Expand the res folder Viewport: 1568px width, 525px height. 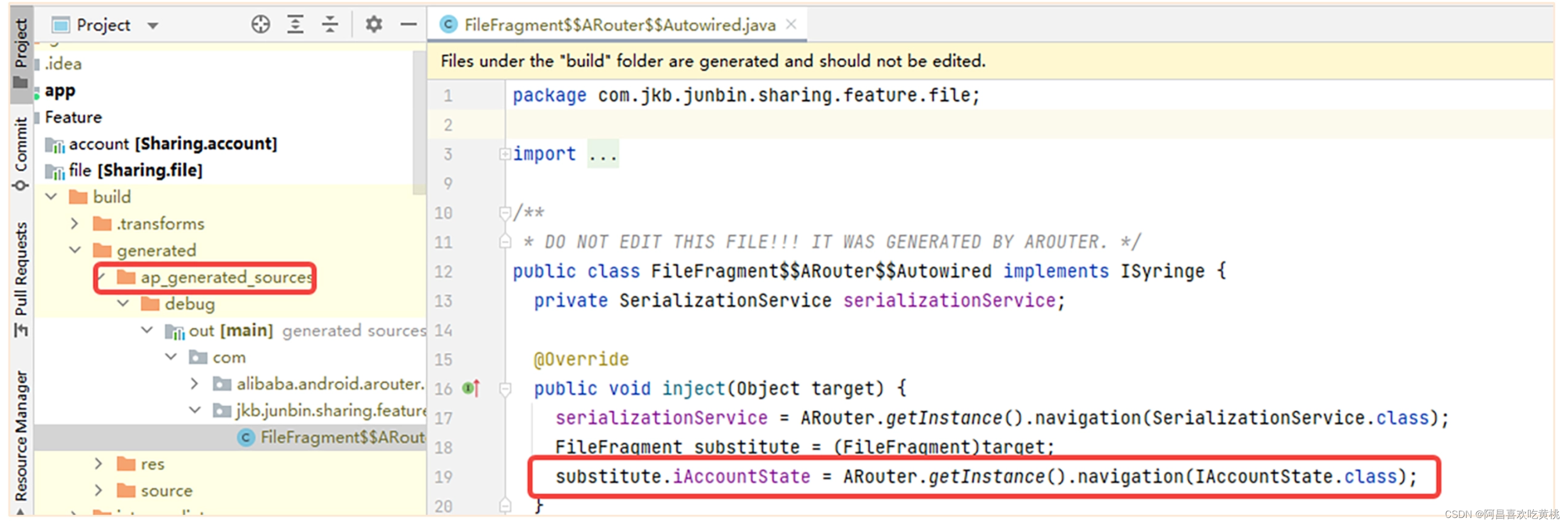coord(99,464)
